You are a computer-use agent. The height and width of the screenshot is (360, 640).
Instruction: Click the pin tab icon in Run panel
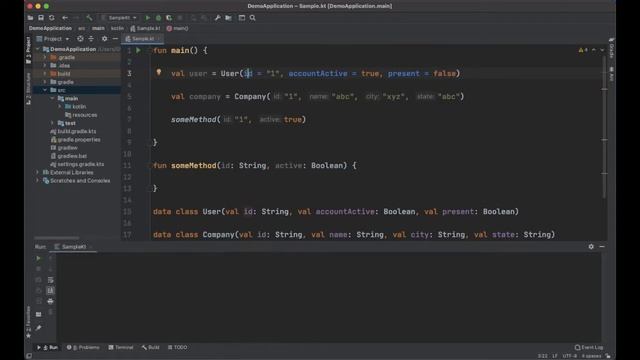tap(38, 328)
